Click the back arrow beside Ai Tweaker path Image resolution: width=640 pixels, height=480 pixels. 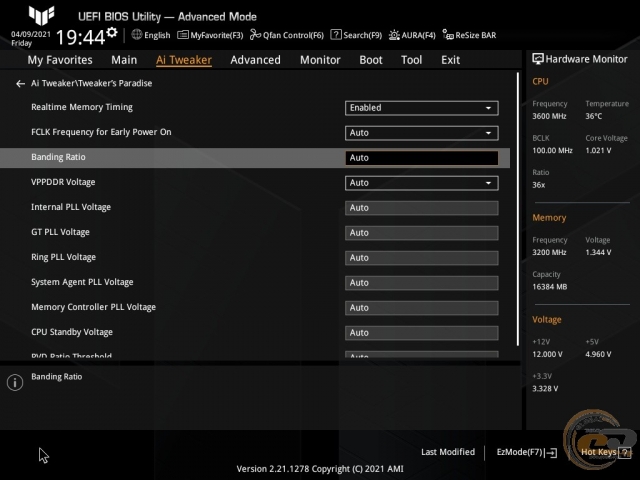(20, 84)
